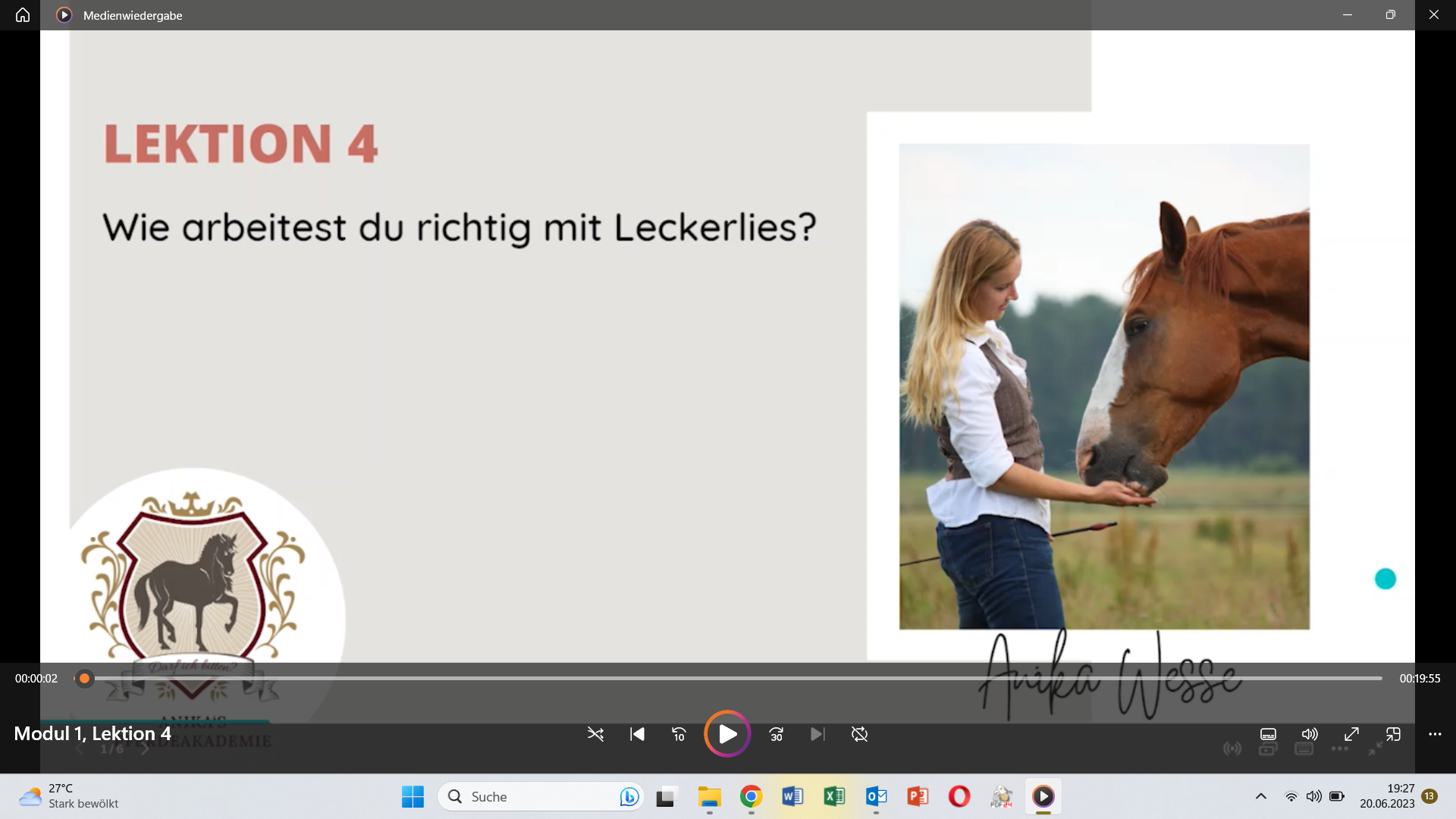Open clock and date 19:27

(1387, 796)
